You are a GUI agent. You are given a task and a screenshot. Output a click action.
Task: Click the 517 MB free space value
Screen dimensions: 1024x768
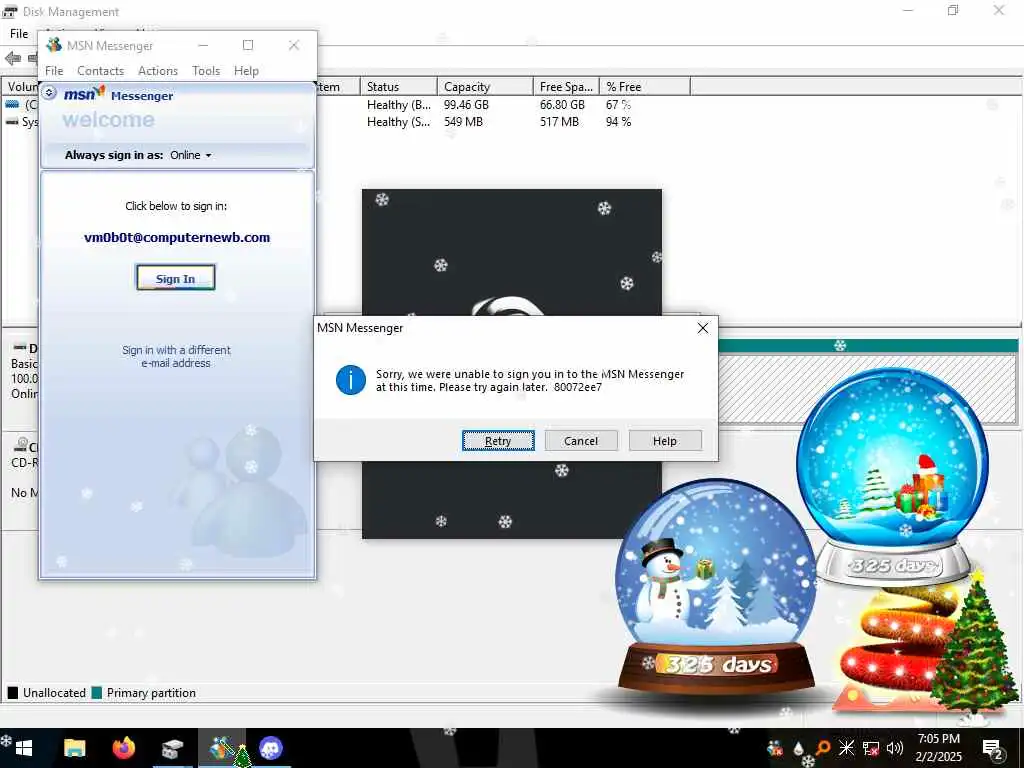[x=559, y=121]
